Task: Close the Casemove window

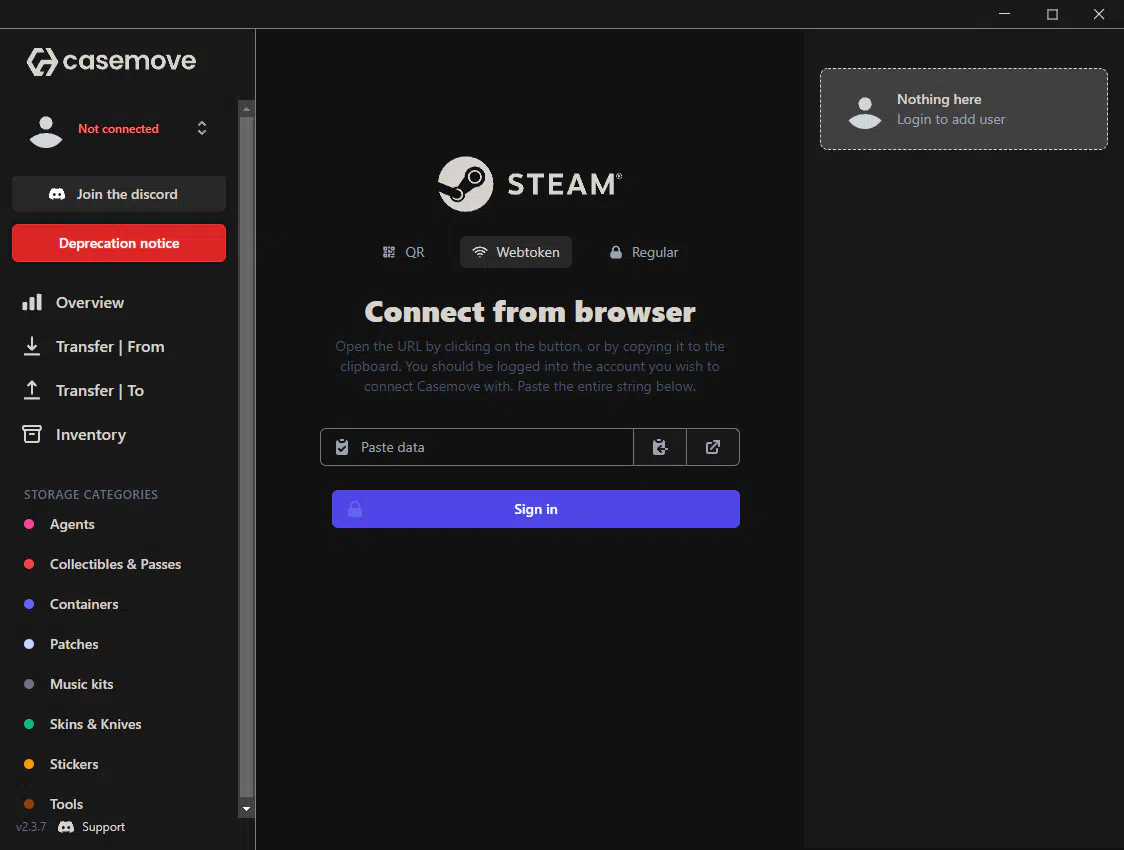Action: (1098, 14)
